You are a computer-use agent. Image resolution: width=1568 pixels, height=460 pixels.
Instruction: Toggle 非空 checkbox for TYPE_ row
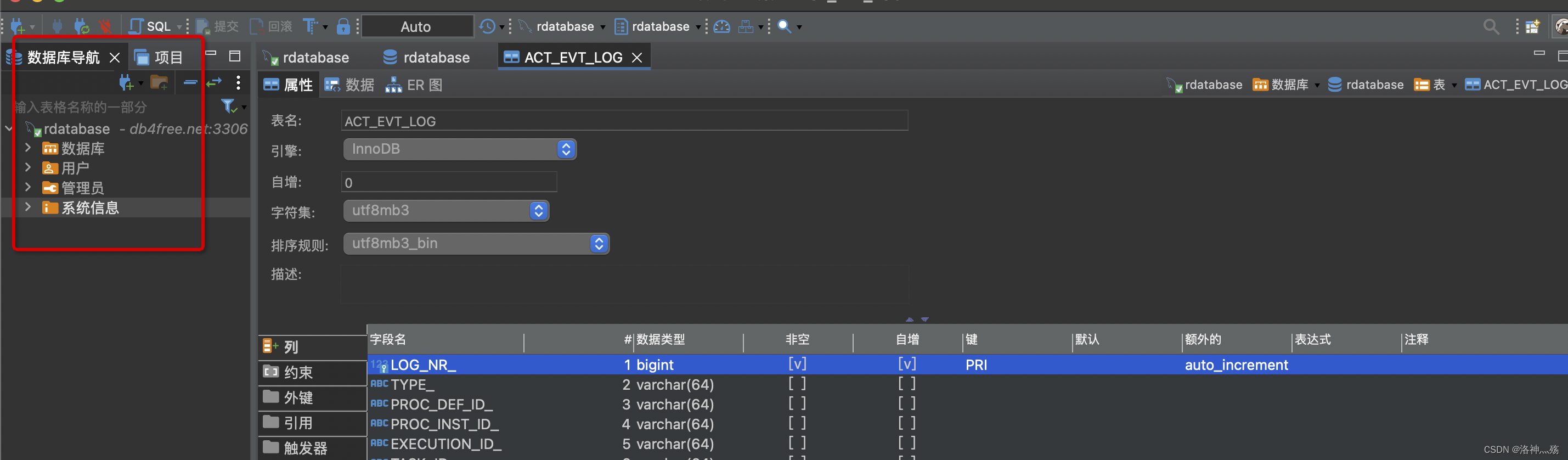[797, 384]
